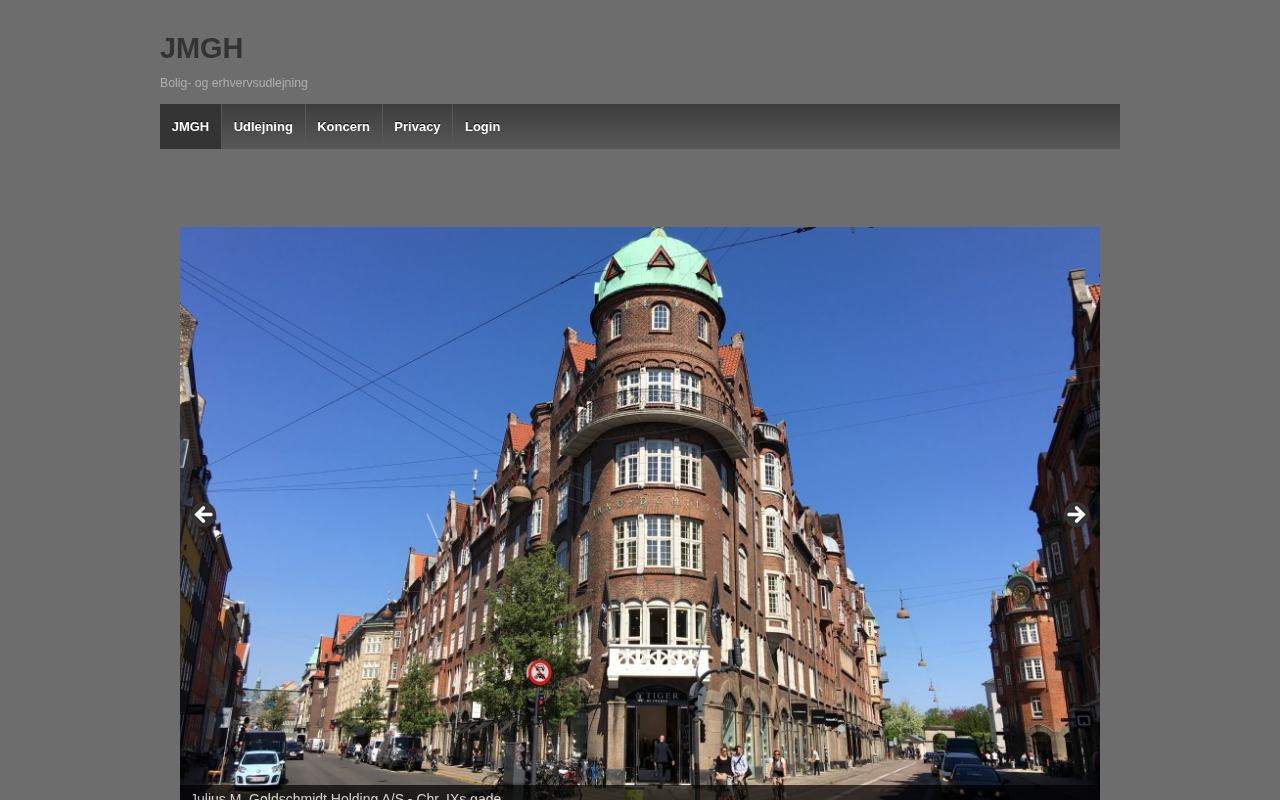1280x800 pixels.
Task: Click the clock on the right-hand building
Action: pyautogui.click(x=1021, y=594)
